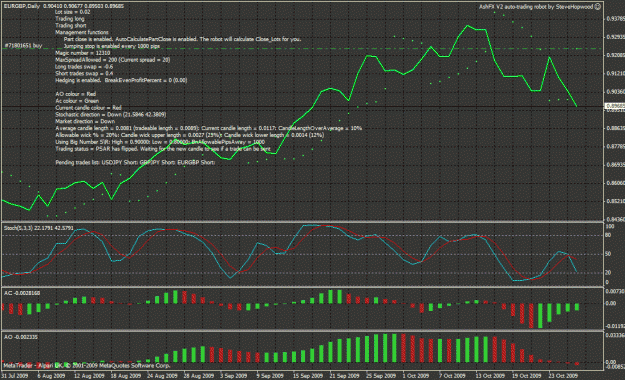Click the Current candle colour = Red line
Screen dimensions: 625x380
tap(88, 108)
